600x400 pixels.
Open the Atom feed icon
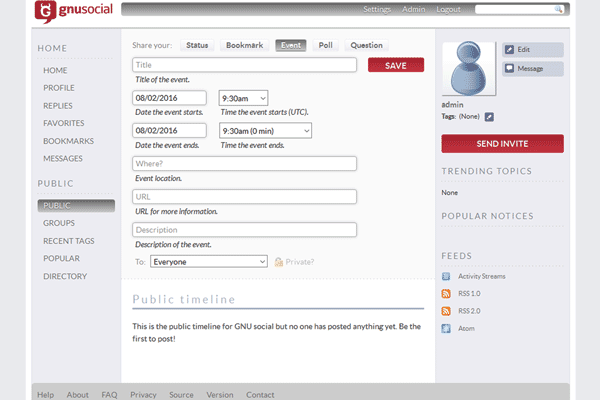[447, 328]
